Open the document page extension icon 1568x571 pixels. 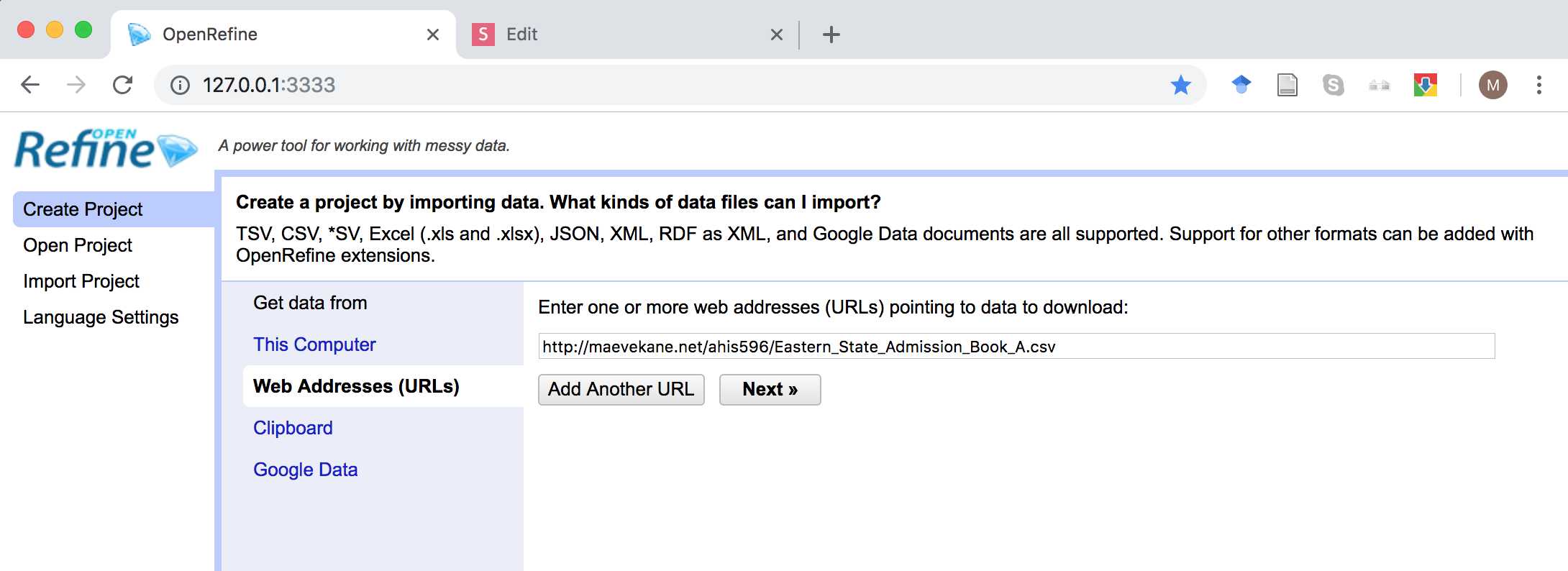pyautogui.click(x=1287, y=85)
